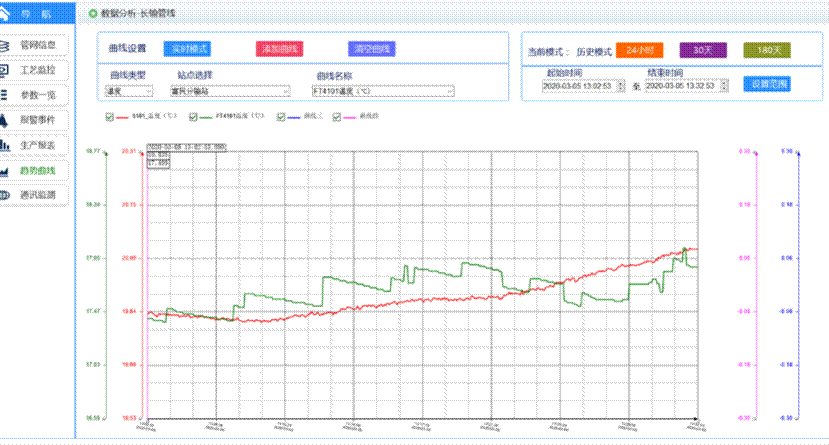Image resolution: width=829 pixels, height=445 pixels.
Task: Click the blue 实时模式 button
Action: pos(187,49)
